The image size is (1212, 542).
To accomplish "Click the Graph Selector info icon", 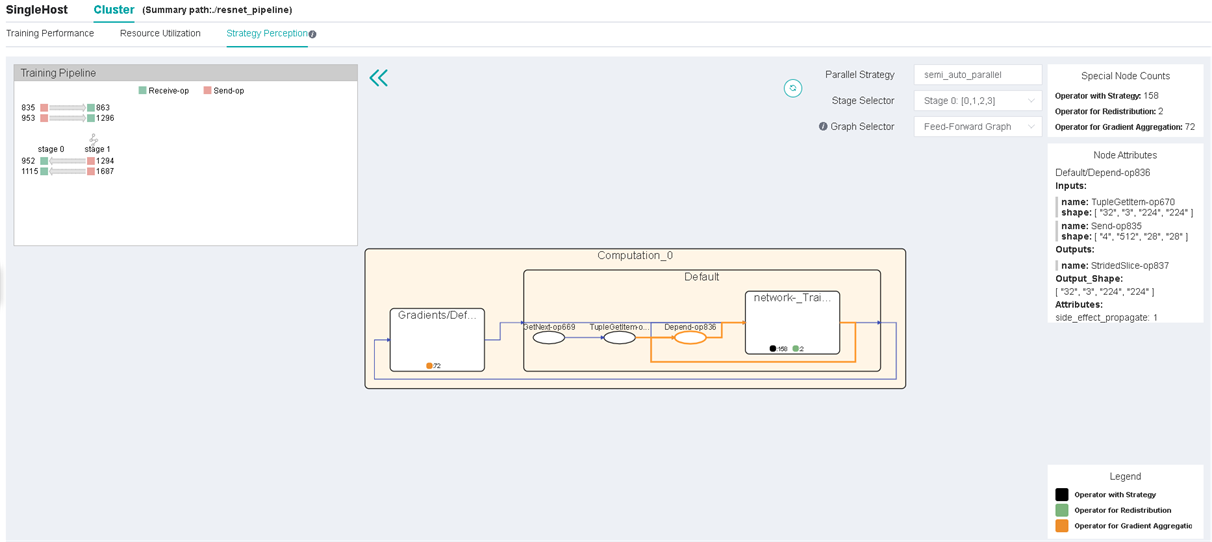I will coord(823,127).
